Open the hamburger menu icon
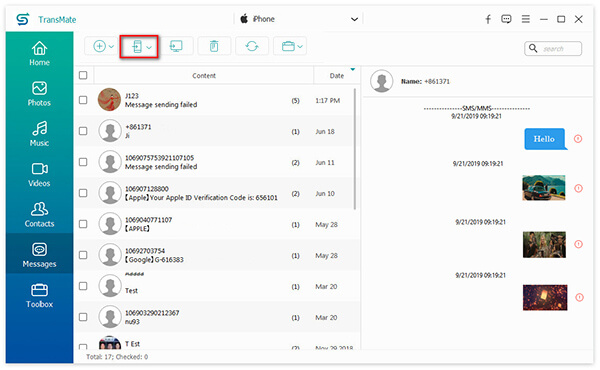Image resolution: width=600 pixels, height=370 pixels. coord(526,19)
